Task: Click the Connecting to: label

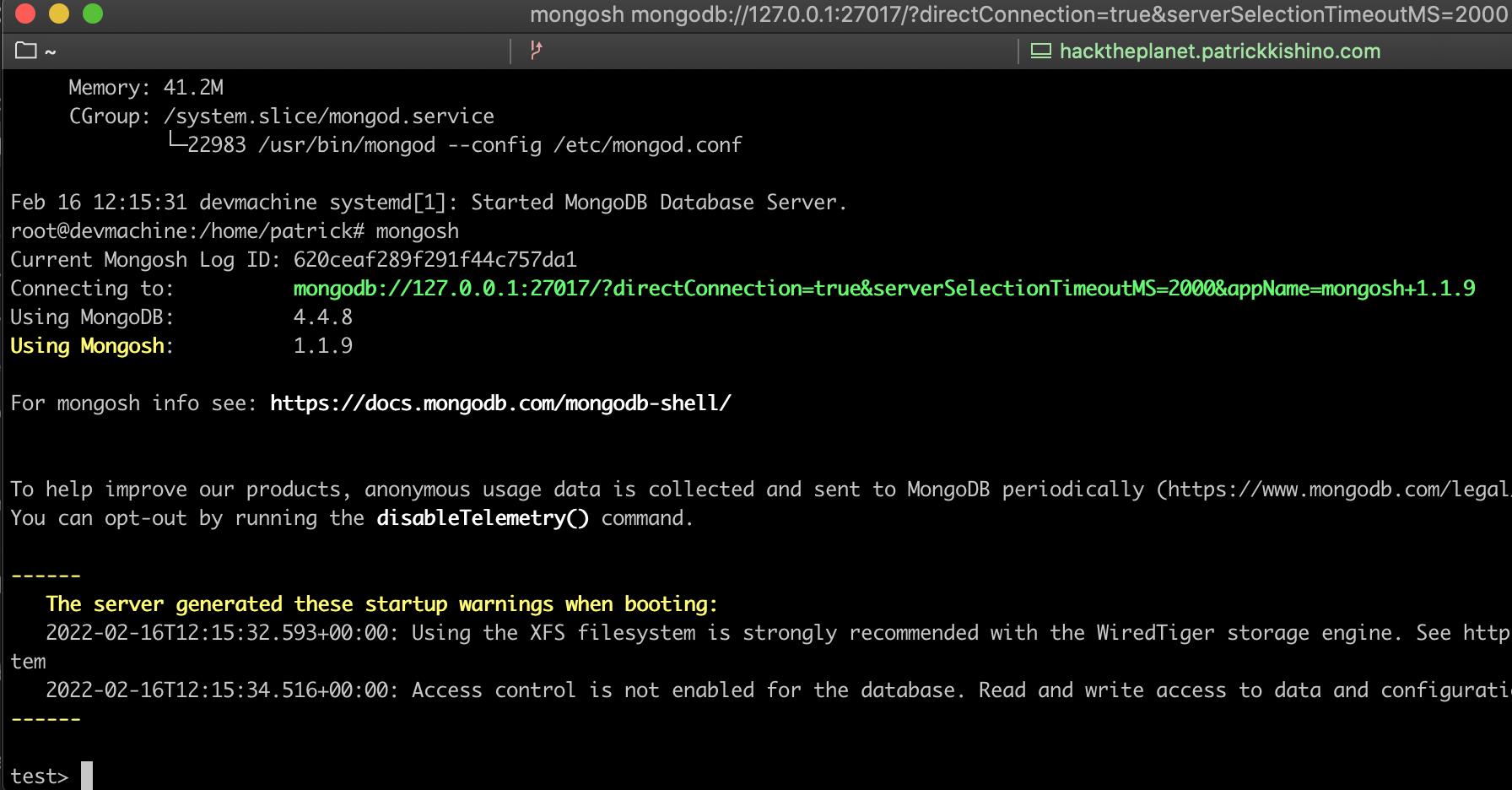Action: click(92, 288)
